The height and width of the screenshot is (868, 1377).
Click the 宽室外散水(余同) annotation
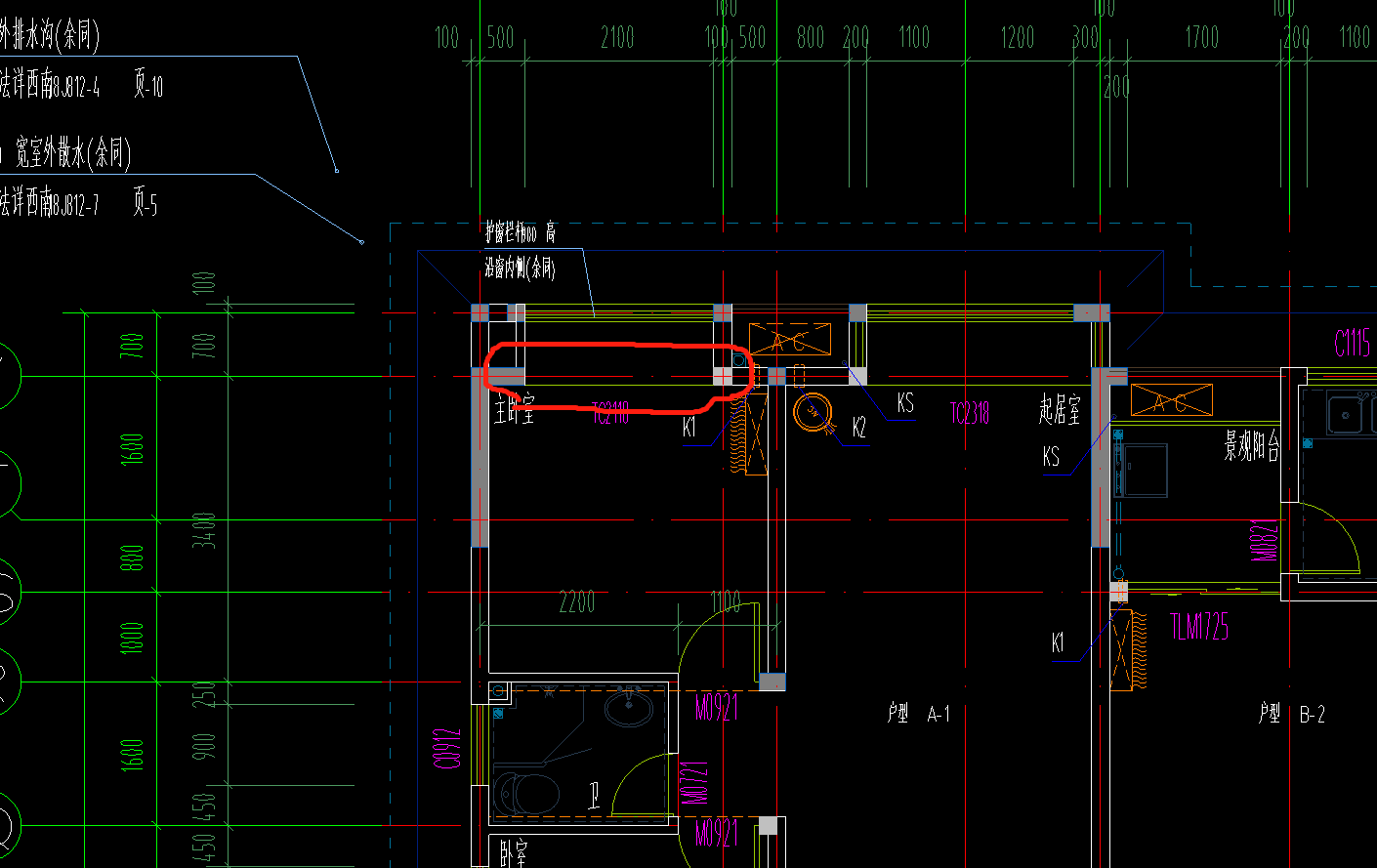[72, 153]
